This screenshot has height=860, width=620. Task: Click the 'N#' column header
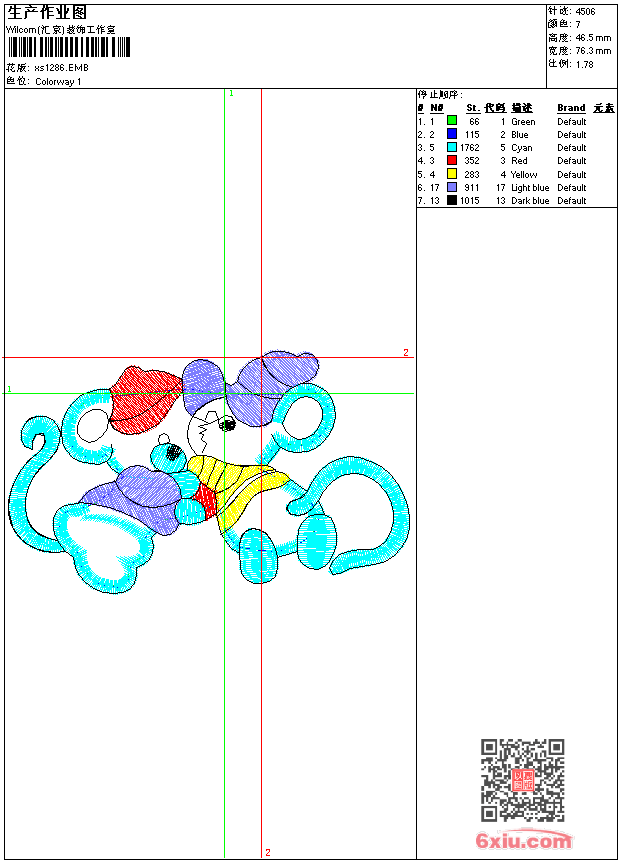(437, 108)
